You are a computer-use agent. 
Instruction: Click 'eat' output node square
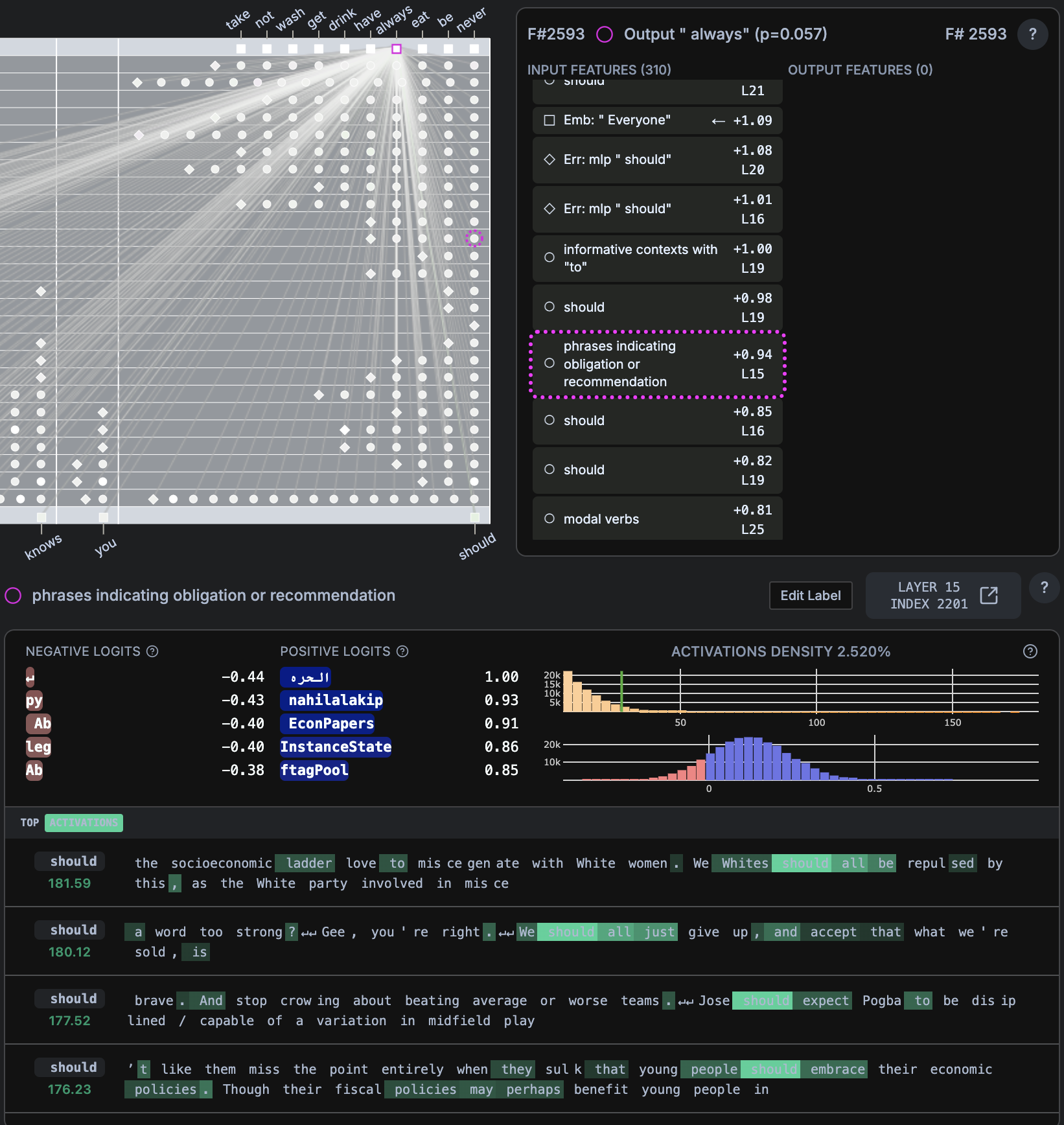422,49
